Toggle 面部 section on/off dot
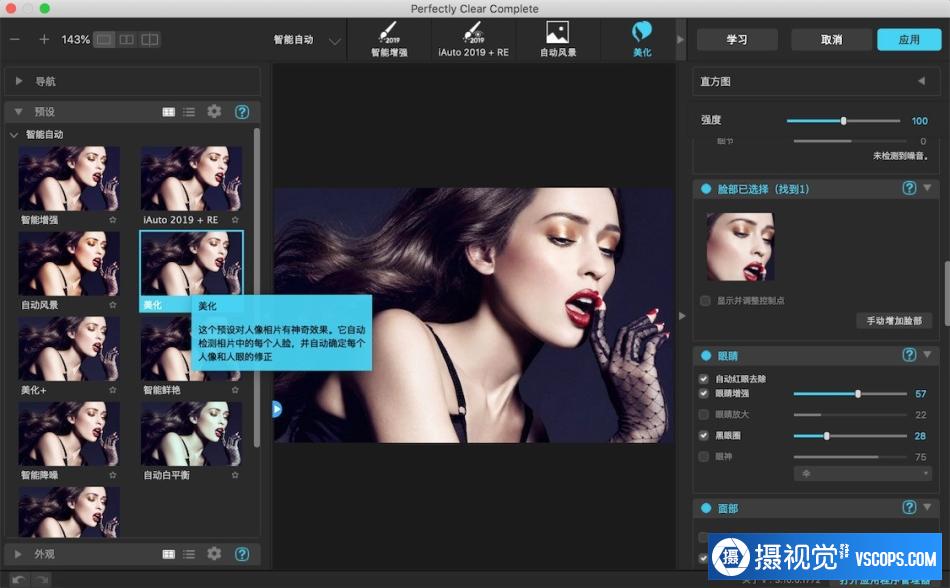 coord(706,509)
